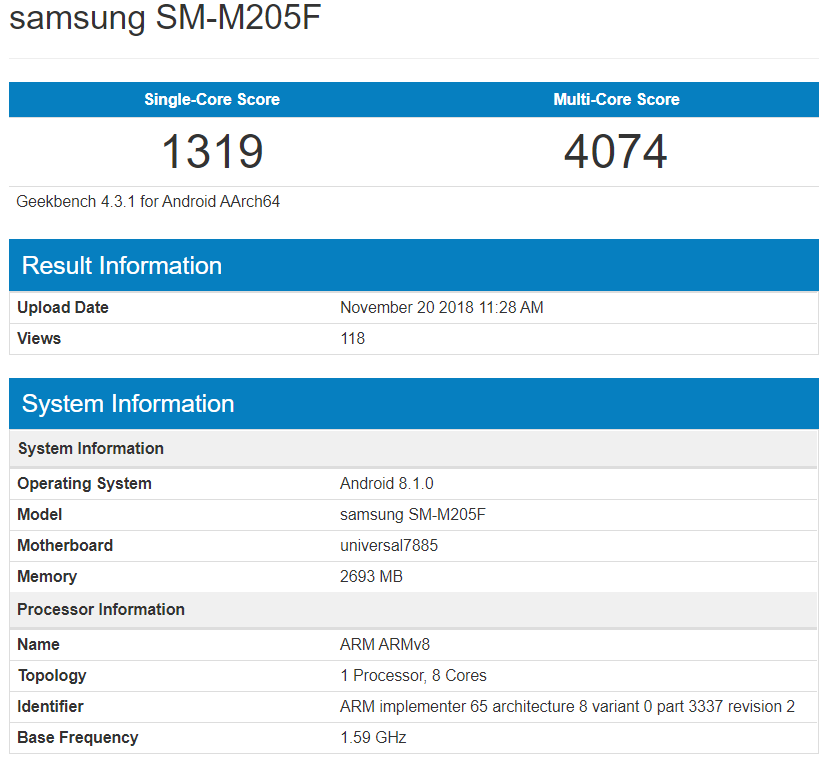Click the Upload Date row label
835x761 pixels.
63,307
